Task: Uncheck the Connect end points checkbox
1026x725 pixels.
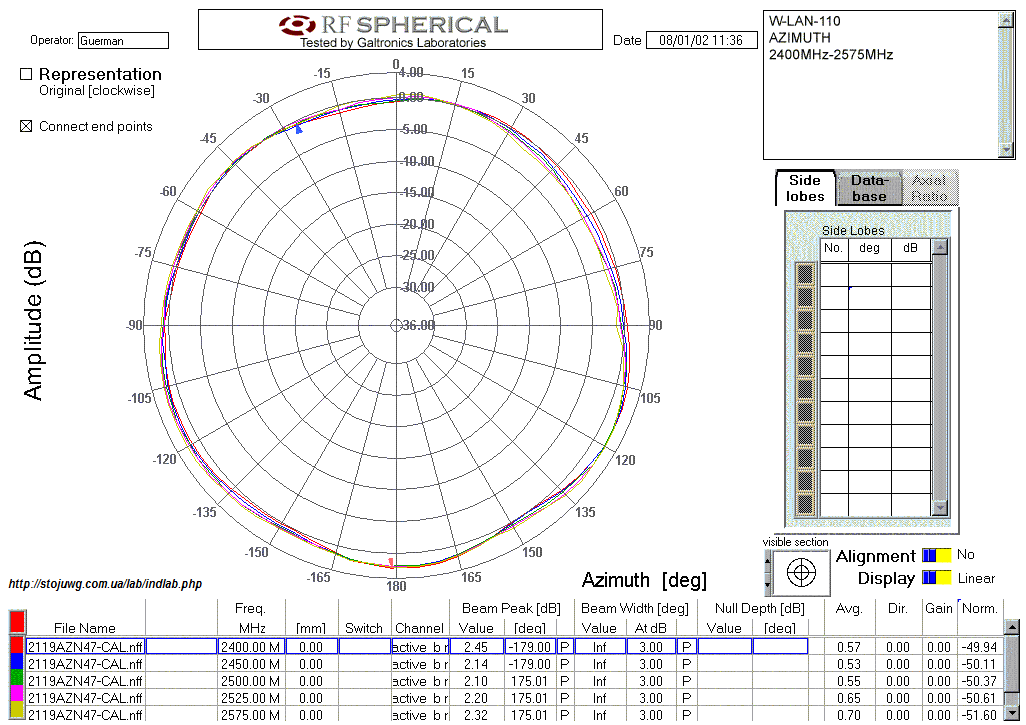Action: point(26,126)
